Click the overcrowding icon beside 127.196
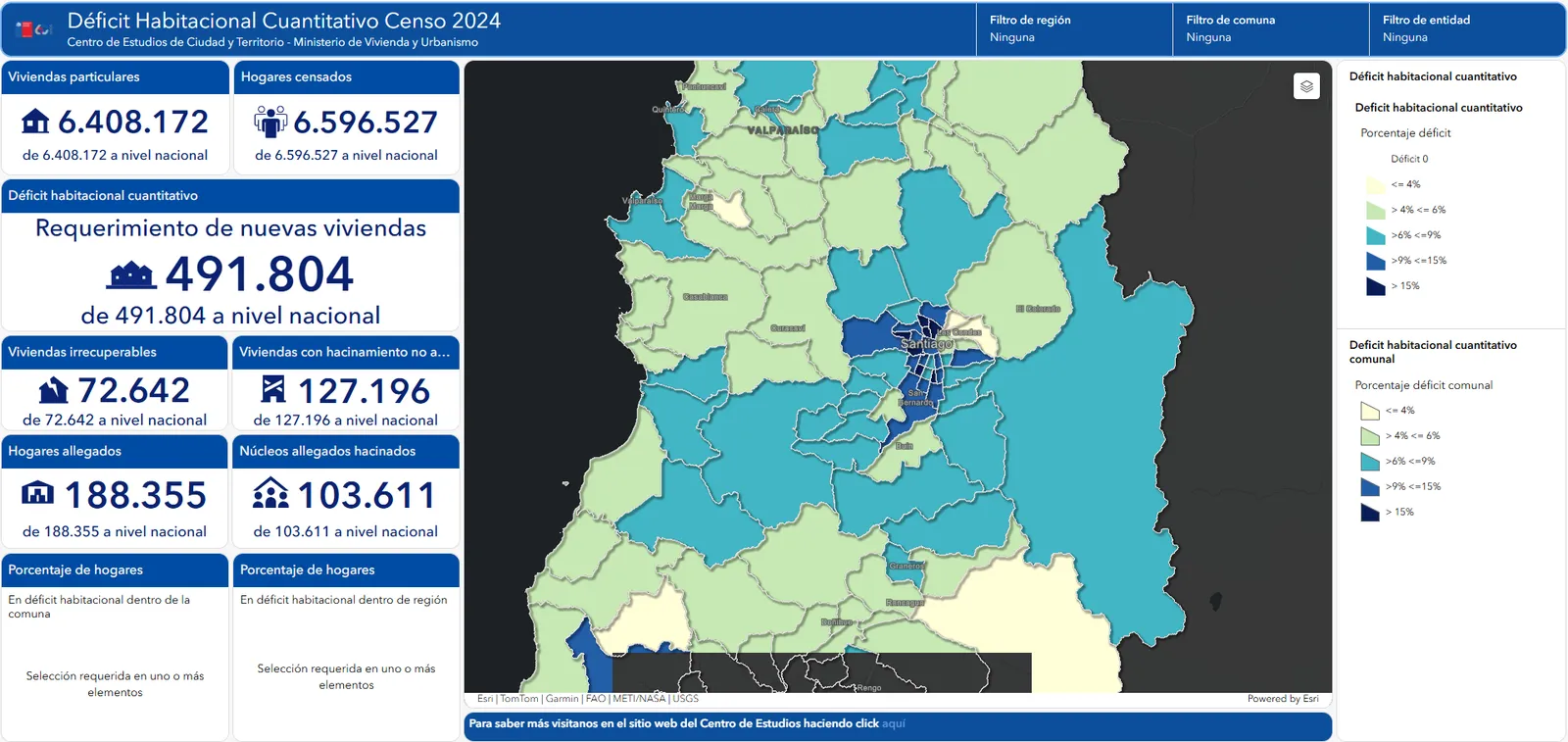 point(273,389)
